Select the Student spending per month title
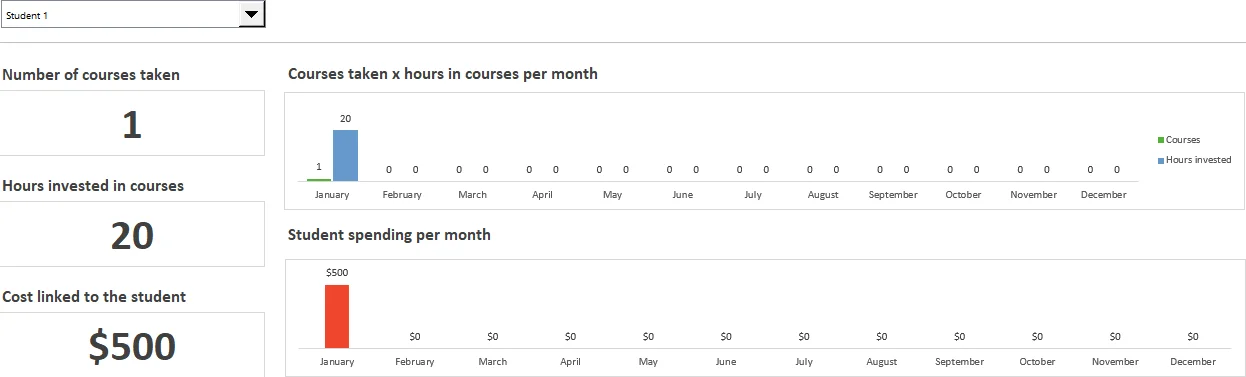 pyautogui.click(x=389, y=235)
